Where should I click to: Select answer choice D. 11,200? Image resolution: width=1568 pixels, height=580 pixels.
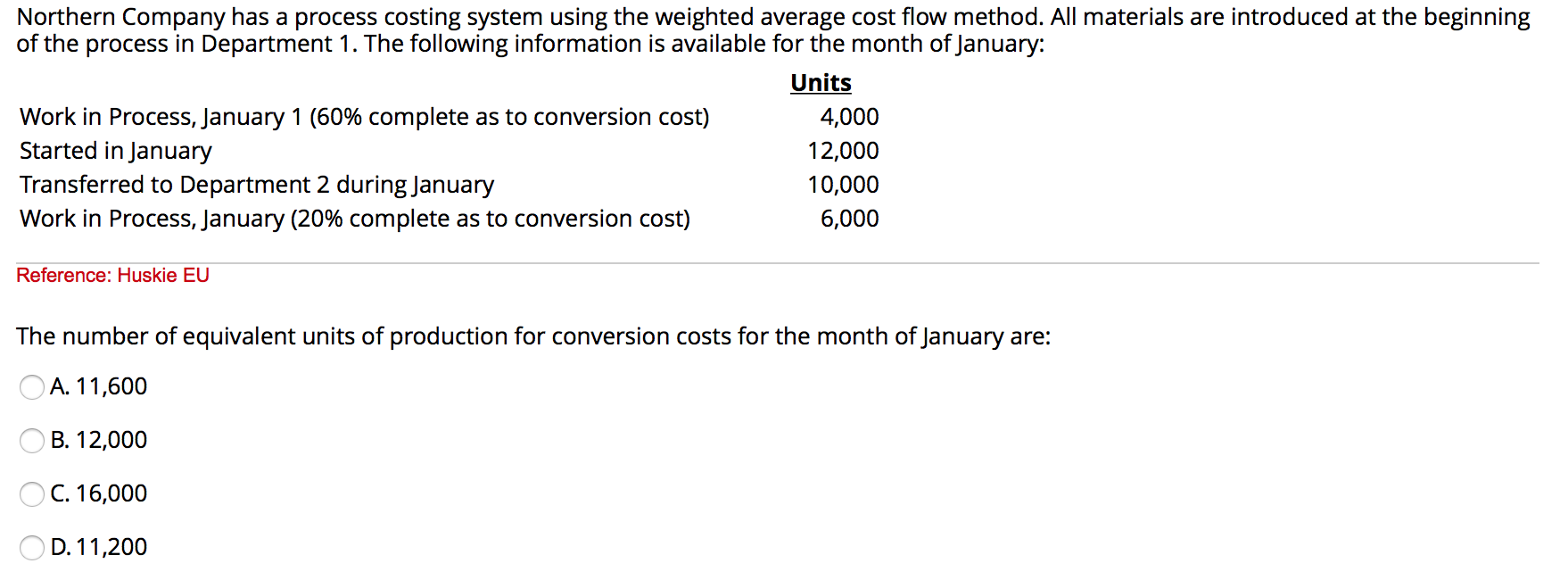point(31,548)
